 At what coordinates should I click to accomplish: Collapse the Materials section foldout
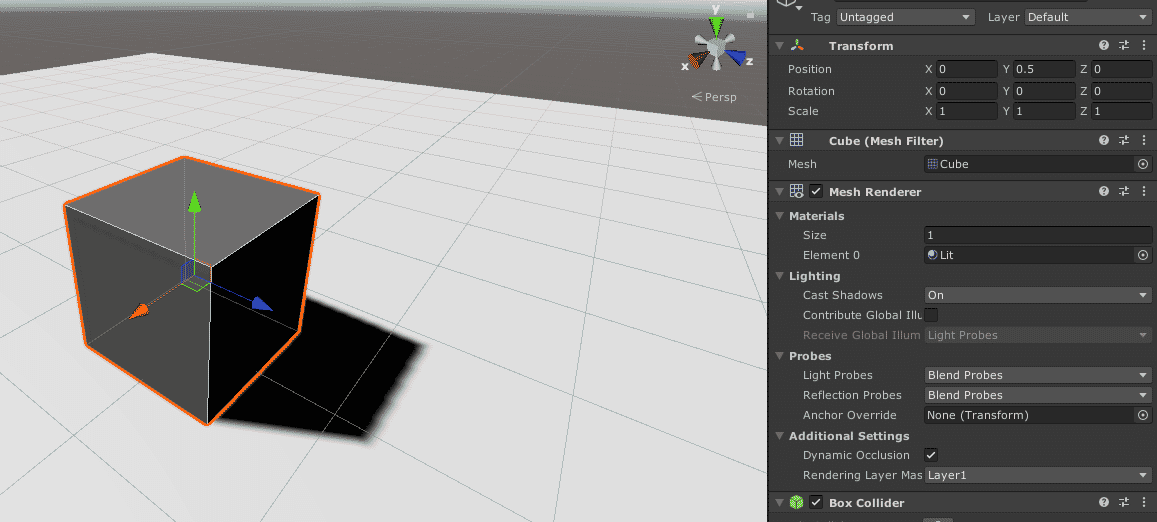tap(780, 216)
